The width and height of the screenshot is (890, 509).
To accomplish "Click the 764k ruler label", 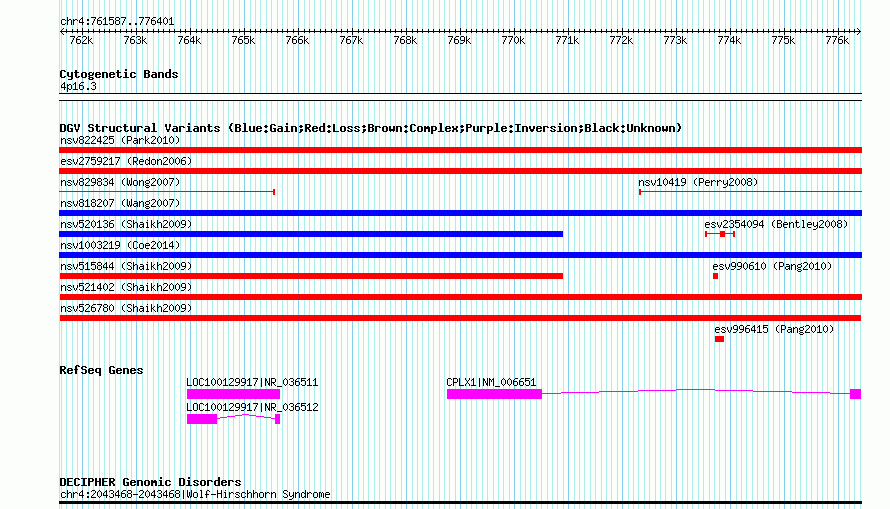I will [x=189, y=40].
